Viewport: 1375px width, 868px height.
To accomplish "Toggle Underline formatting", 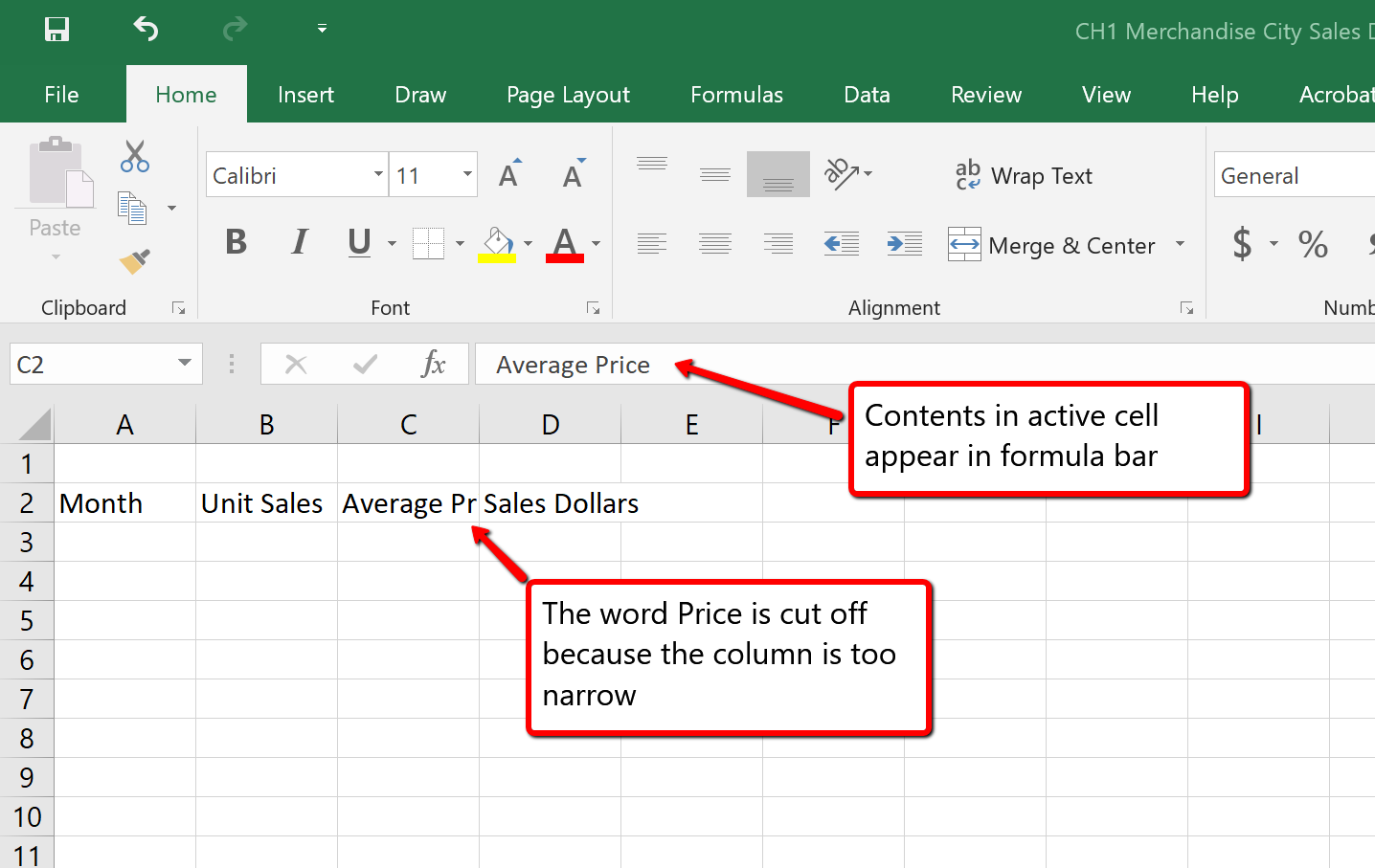I will coord(360,242).
